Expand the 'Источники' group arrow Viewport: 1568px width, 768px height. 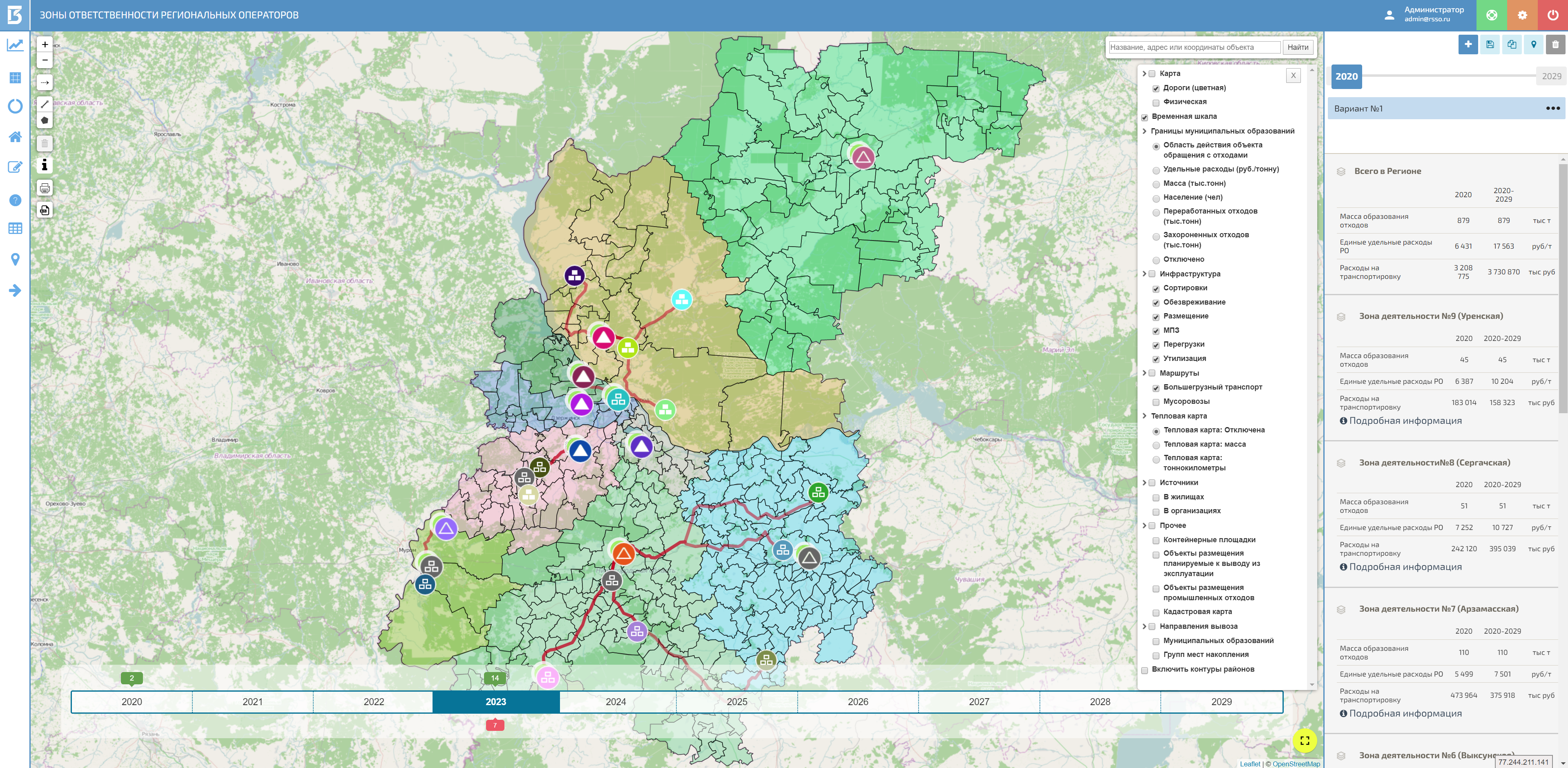[x=1144, y=483]
